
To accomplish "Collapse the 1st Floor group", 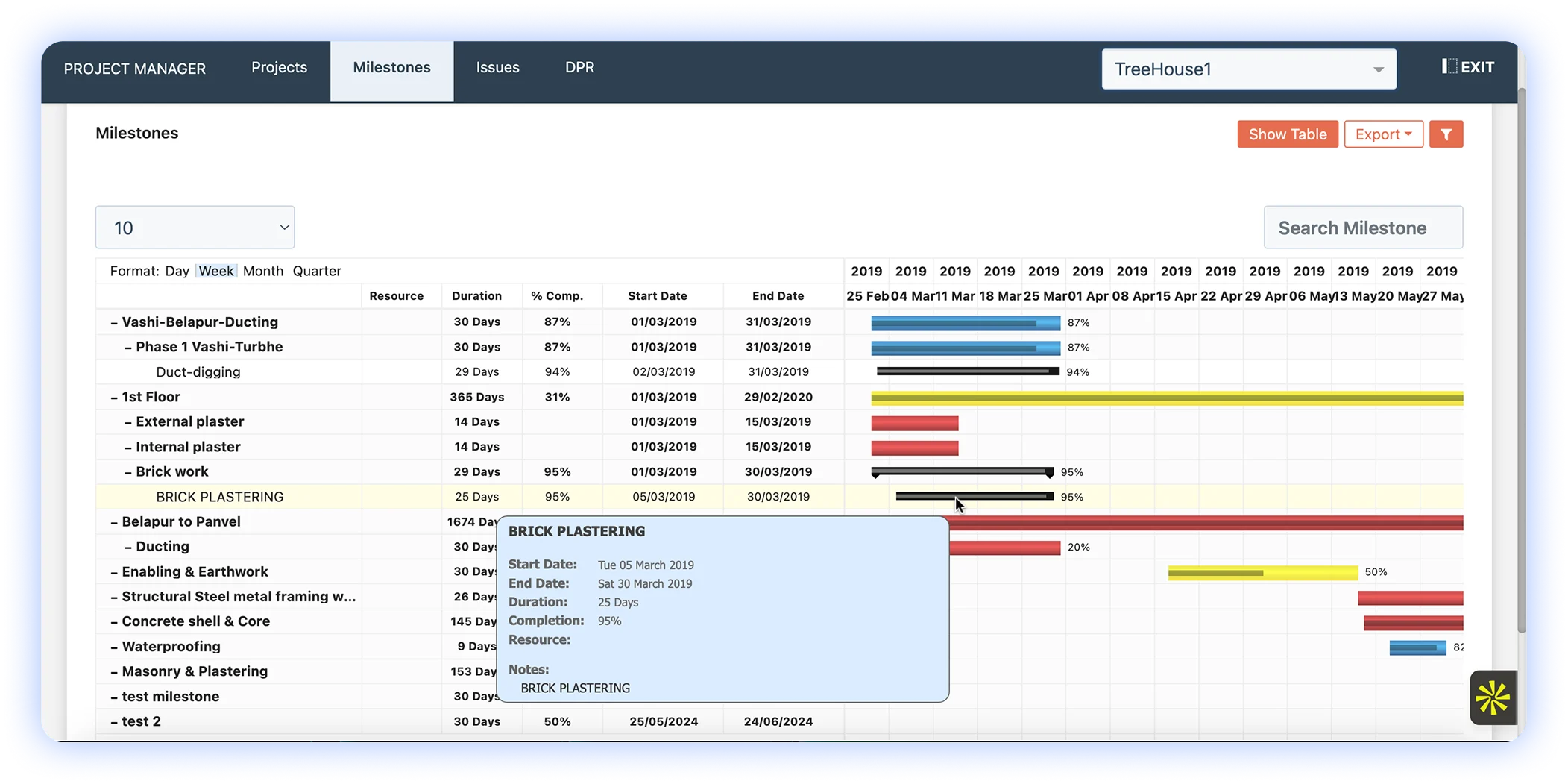I will [x=114, y=397].
